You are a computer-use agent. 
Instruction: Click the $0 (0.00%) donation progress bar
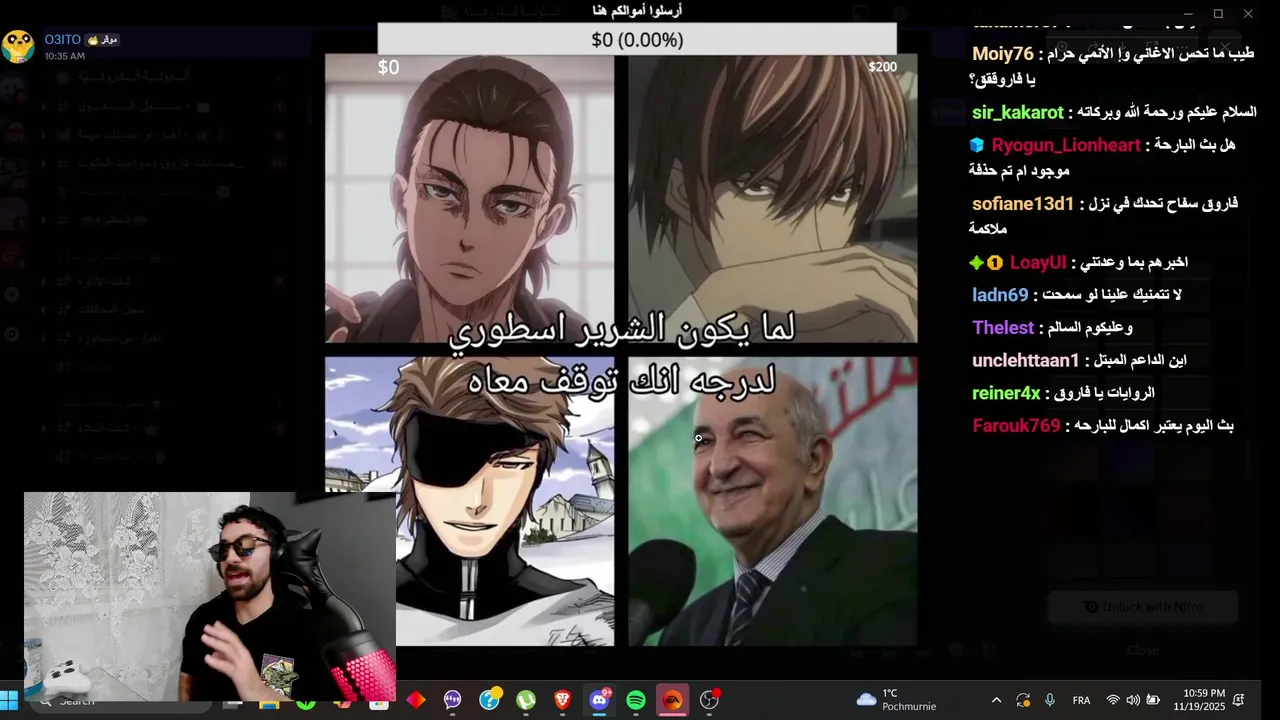click(x=637, y=39)
